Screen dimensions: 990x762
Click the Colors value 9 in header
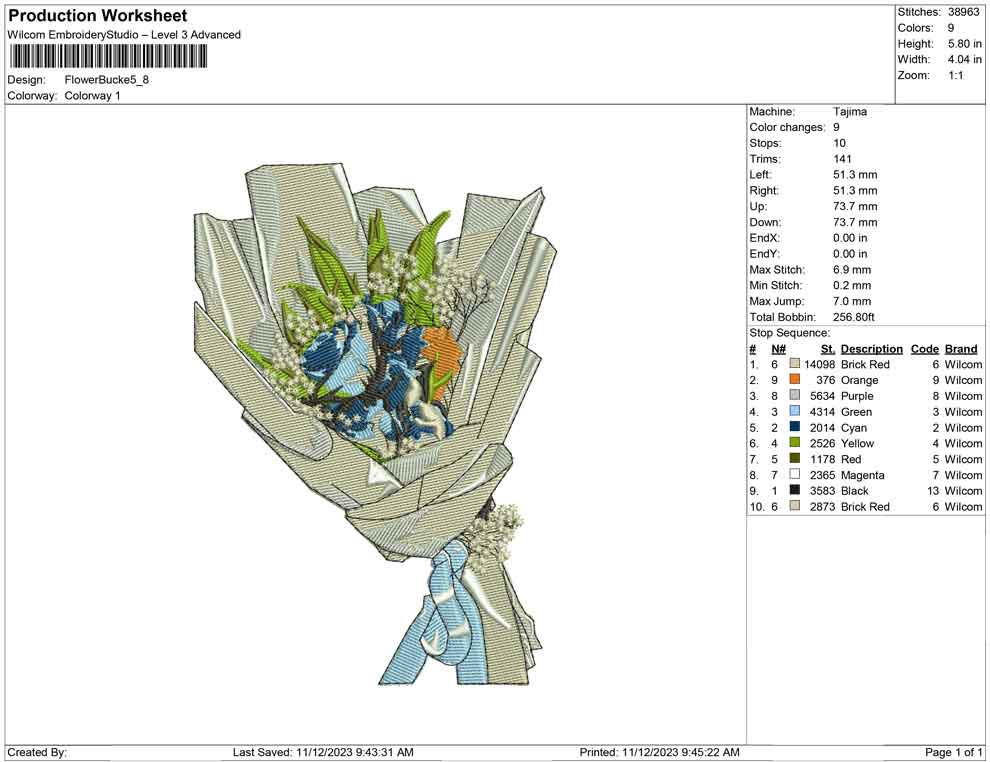(x=950, y=28)
